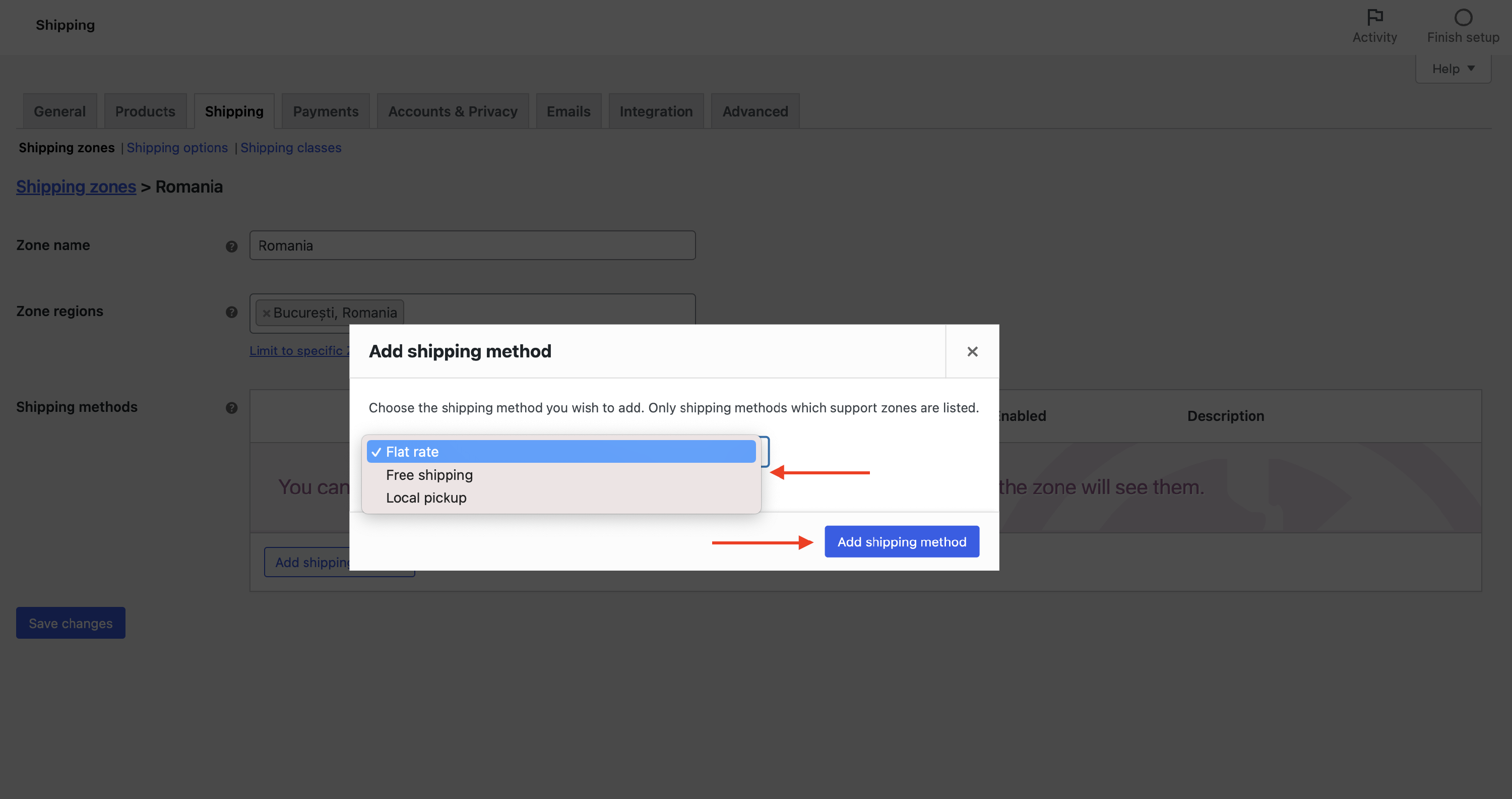Remove București, Romania region tag

(x=267, y=313)
